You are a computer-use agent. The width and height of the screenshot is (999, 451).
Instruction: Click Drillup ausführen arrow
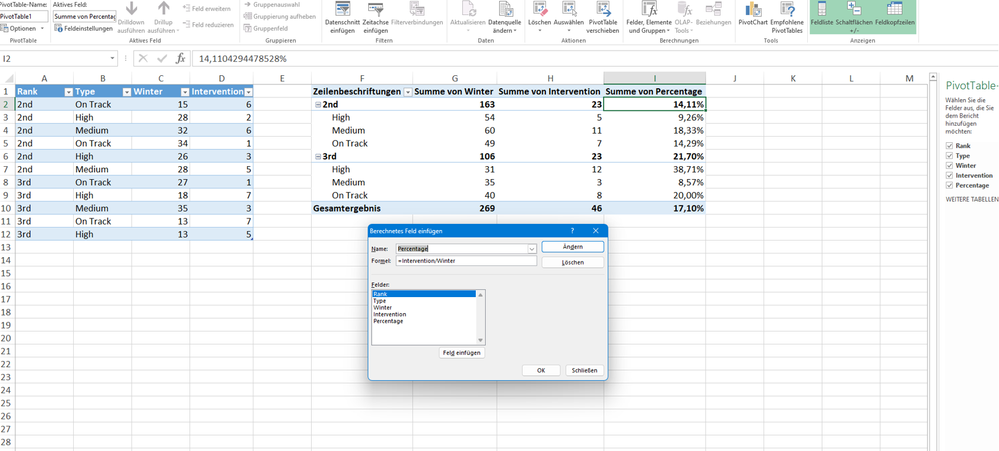(163, 9)
